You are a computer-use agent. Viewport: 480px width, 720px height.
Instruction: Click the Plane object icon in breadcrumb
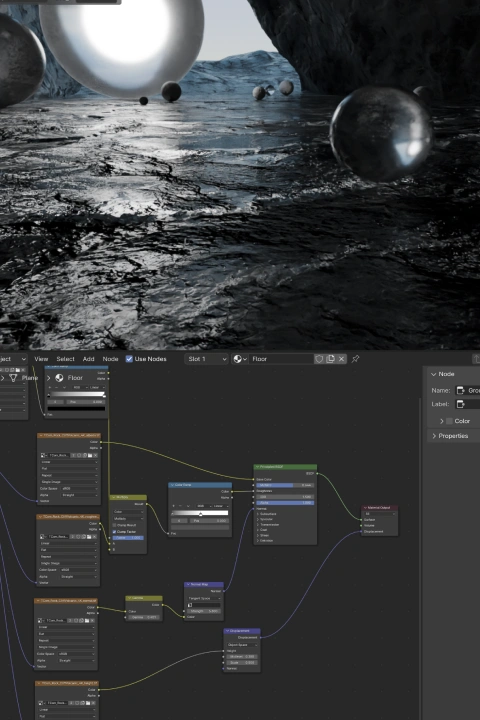(13, 378)
